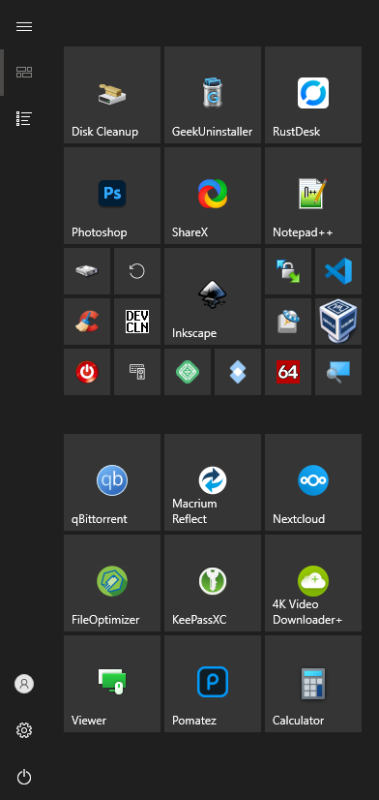This screenshot has height=800, width=379.
Task: Open the qBittorrent tile
Action: pyautogui.click(x=112, y=482)
